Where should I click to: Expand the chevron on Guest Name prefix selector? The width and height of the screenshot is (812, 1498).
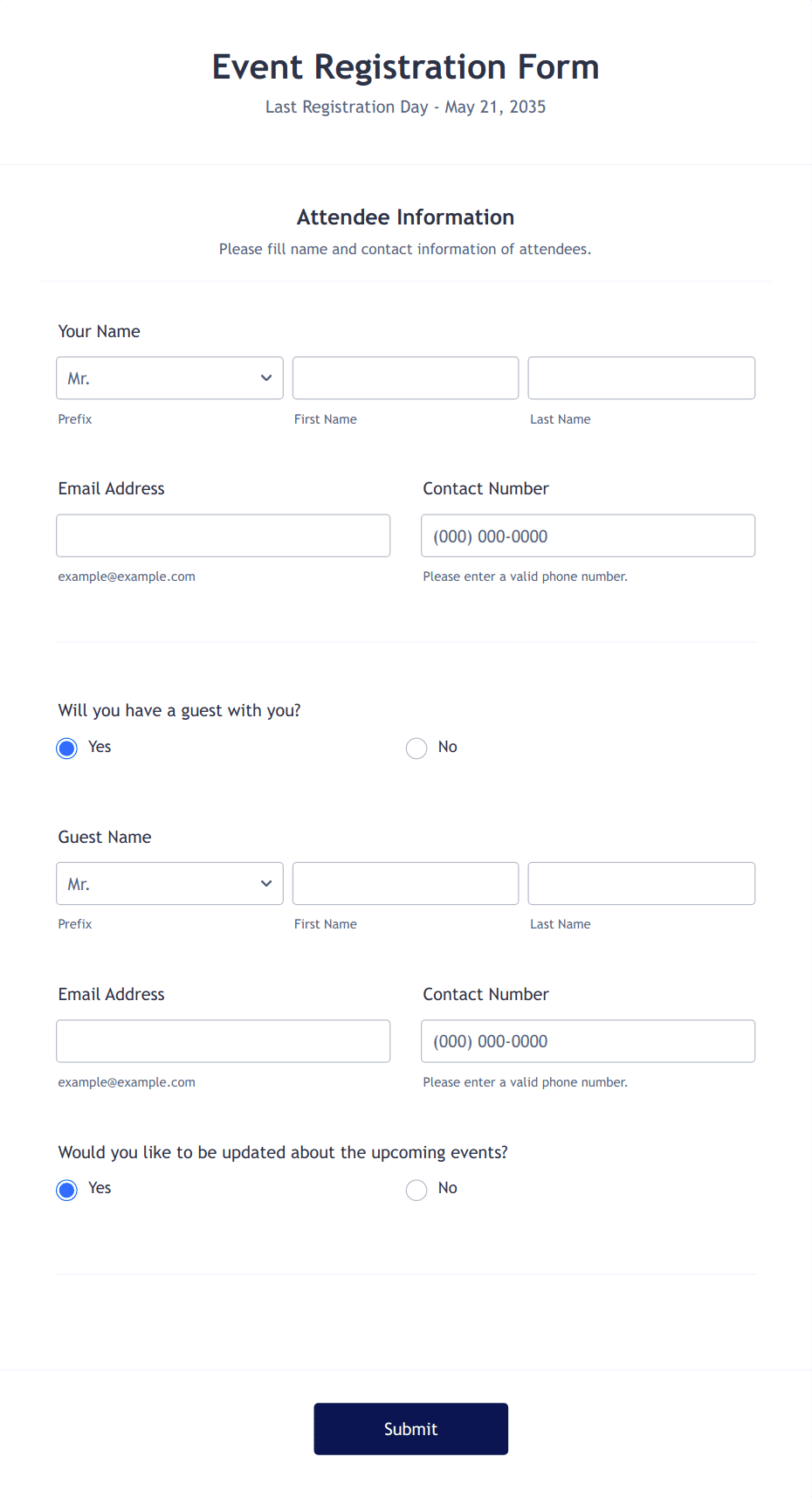[x=265, y=883]
